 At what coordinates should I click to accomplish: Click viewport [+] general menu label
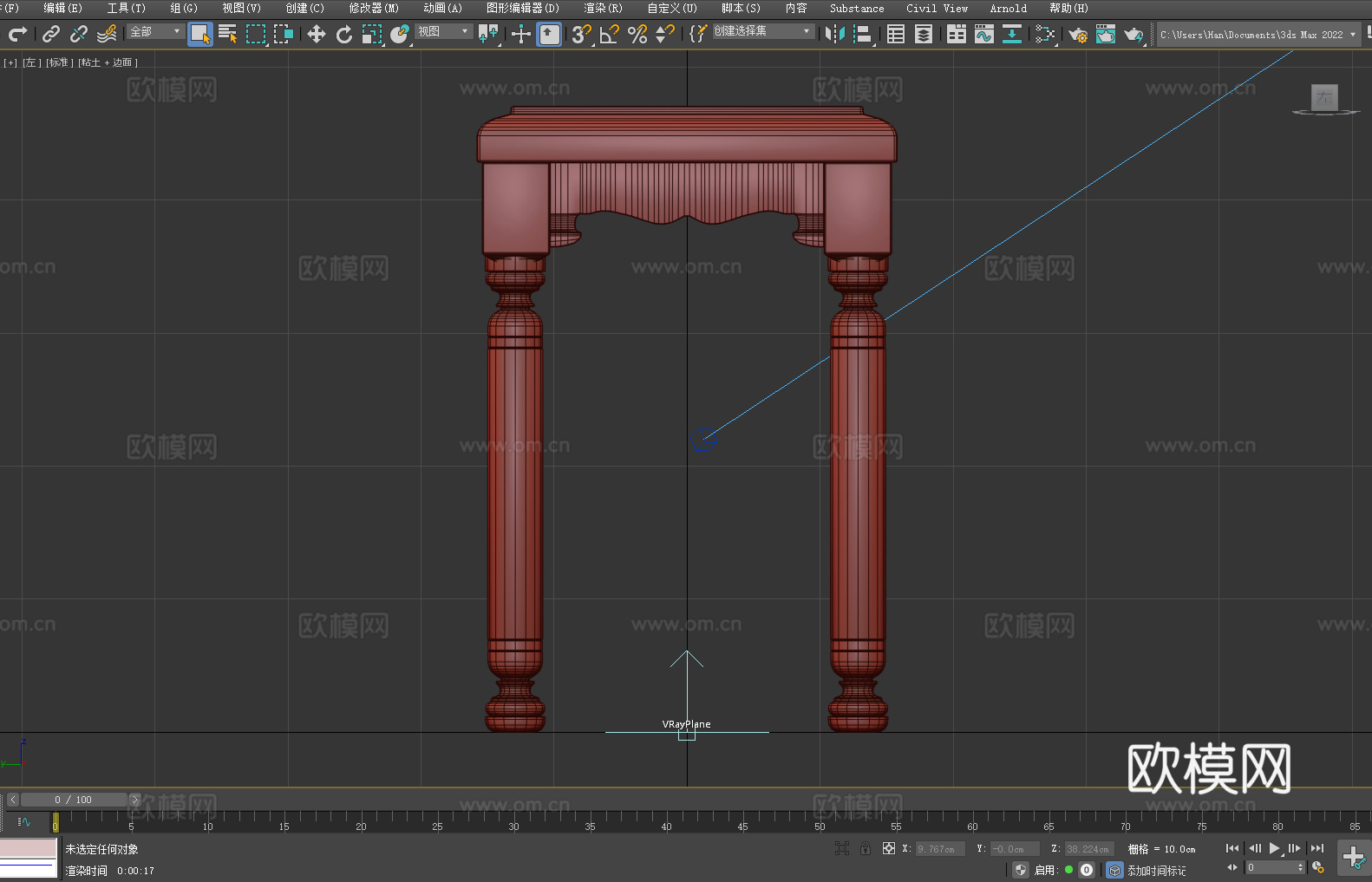tap(10, 62)
